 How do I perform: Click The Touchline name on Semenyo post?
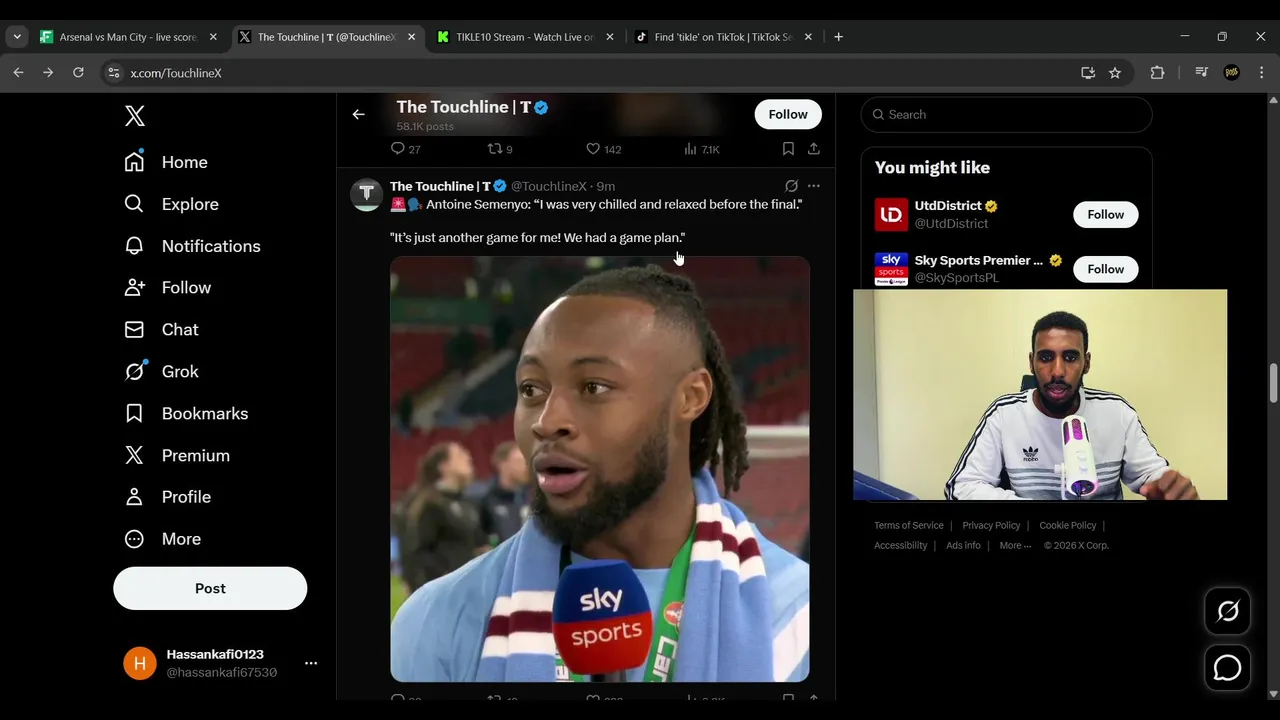click(440, 186)
